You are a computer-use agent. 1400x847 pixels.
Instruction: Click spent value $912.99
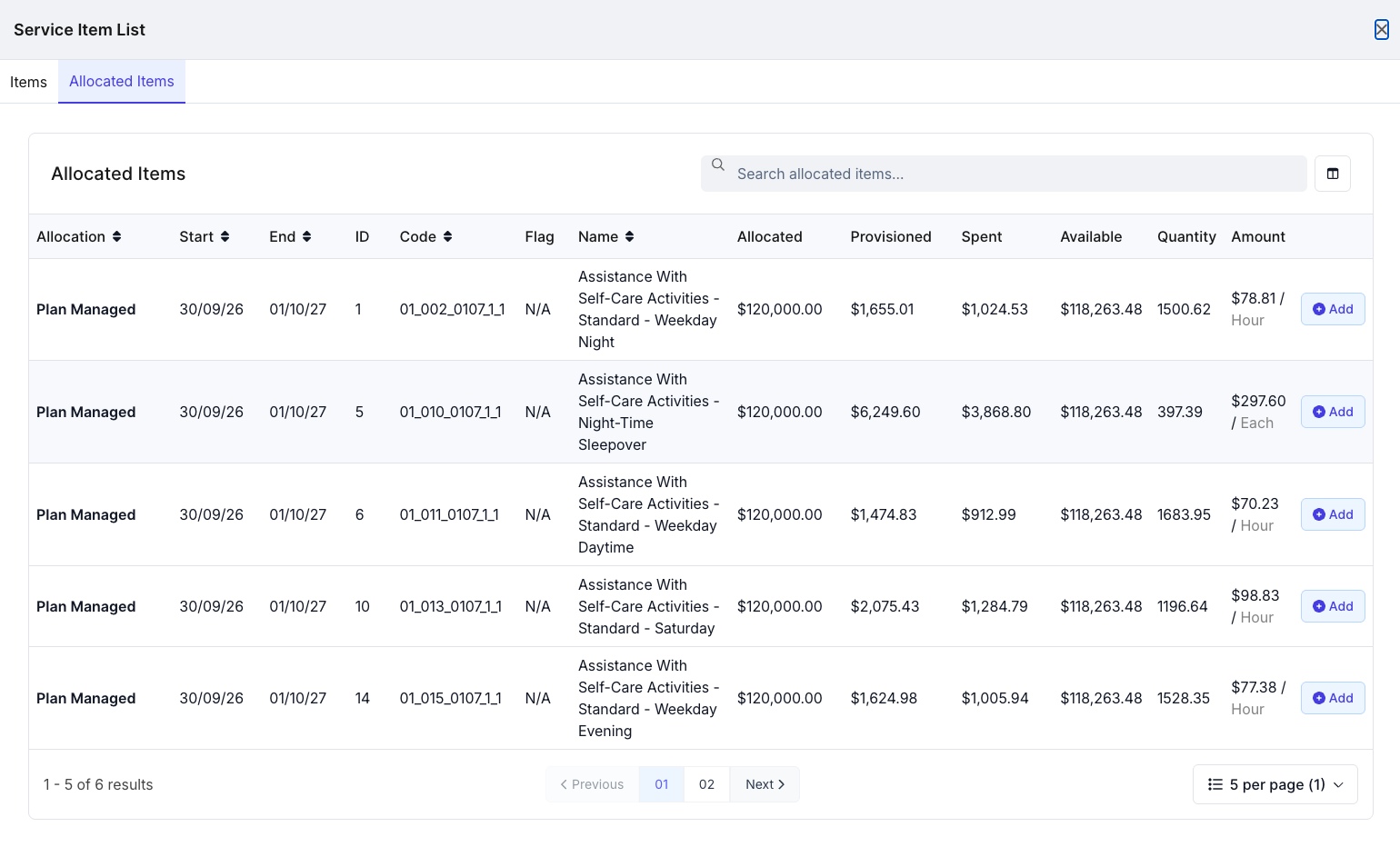pos(988,514)
